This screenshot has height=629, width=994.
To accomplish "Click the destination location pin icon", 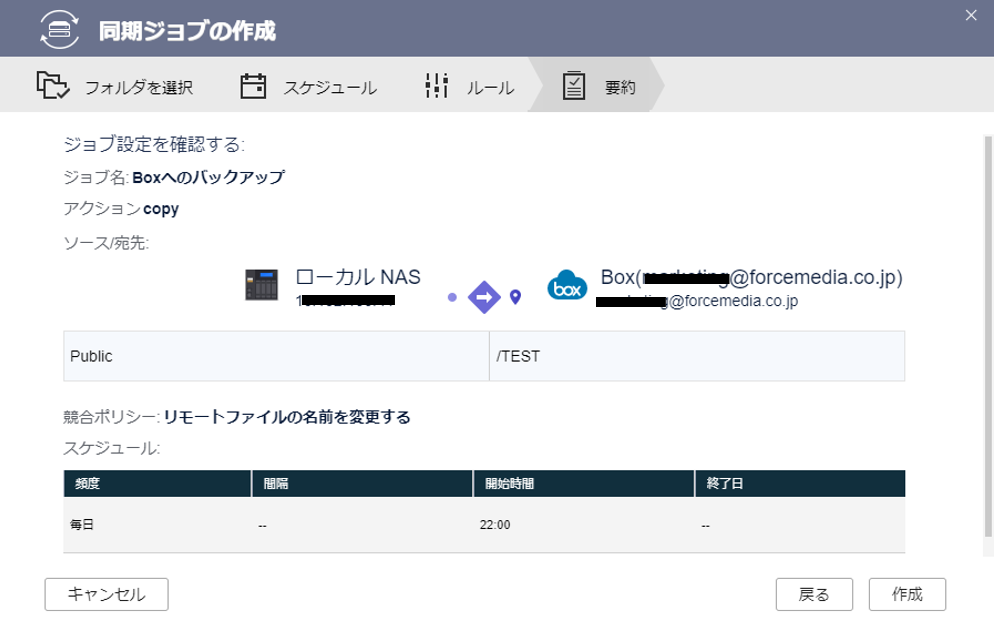I will tap(516, 297).
